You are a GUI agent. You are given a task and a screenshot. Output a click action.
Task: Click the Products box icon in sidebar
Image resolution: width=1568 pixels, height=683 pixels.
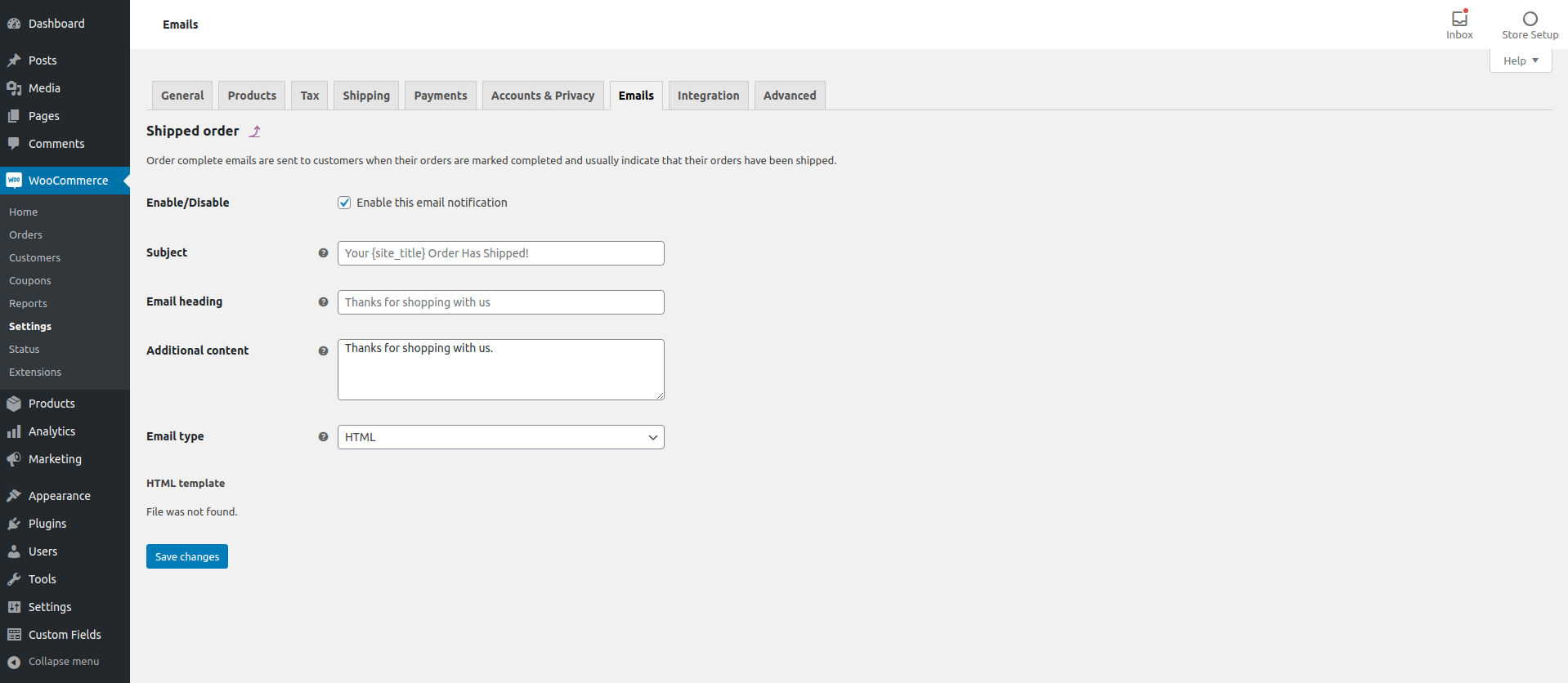point(14,404)
